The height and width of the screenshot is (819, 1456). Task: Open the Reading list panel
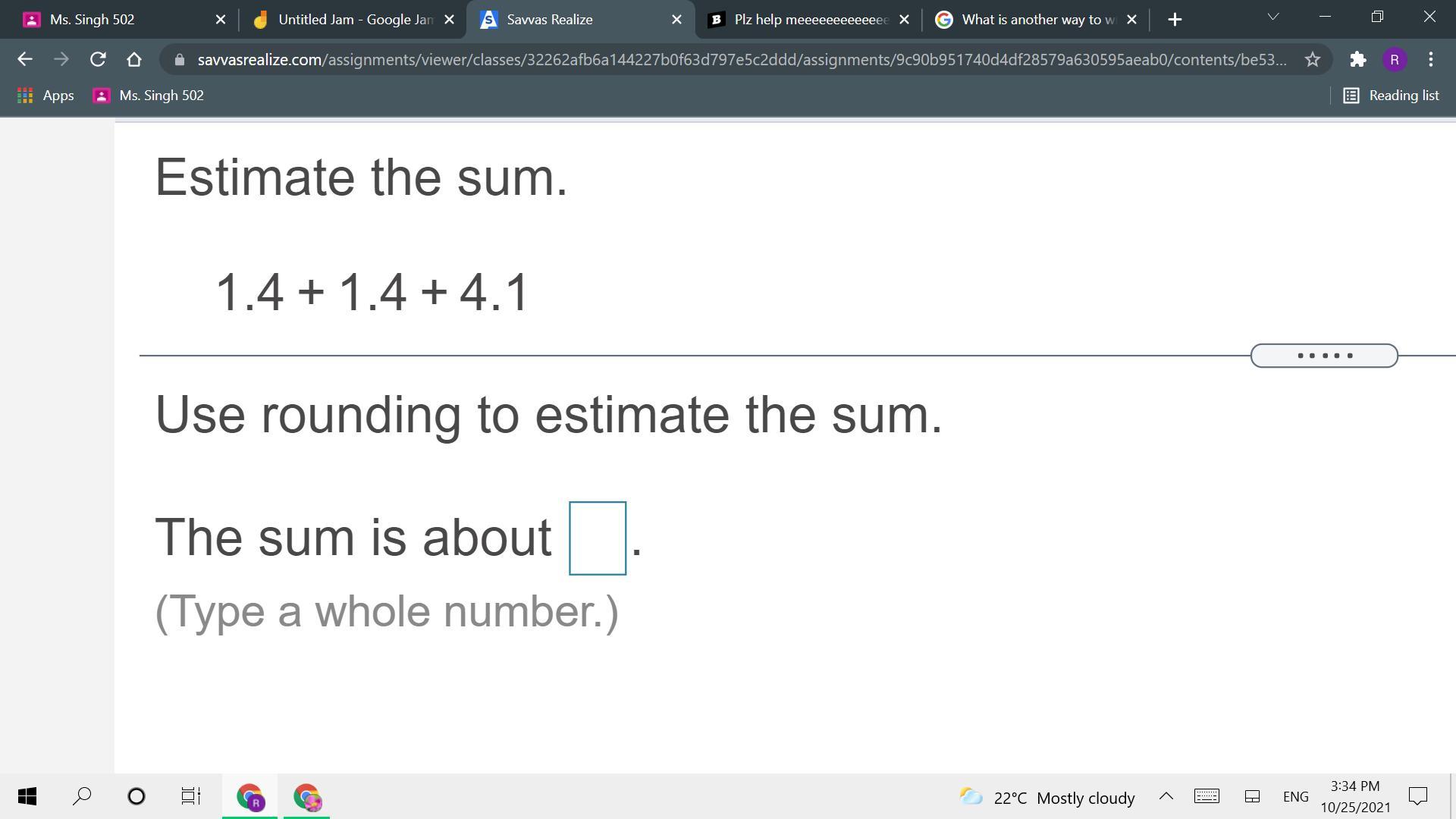click(1391, 96)
